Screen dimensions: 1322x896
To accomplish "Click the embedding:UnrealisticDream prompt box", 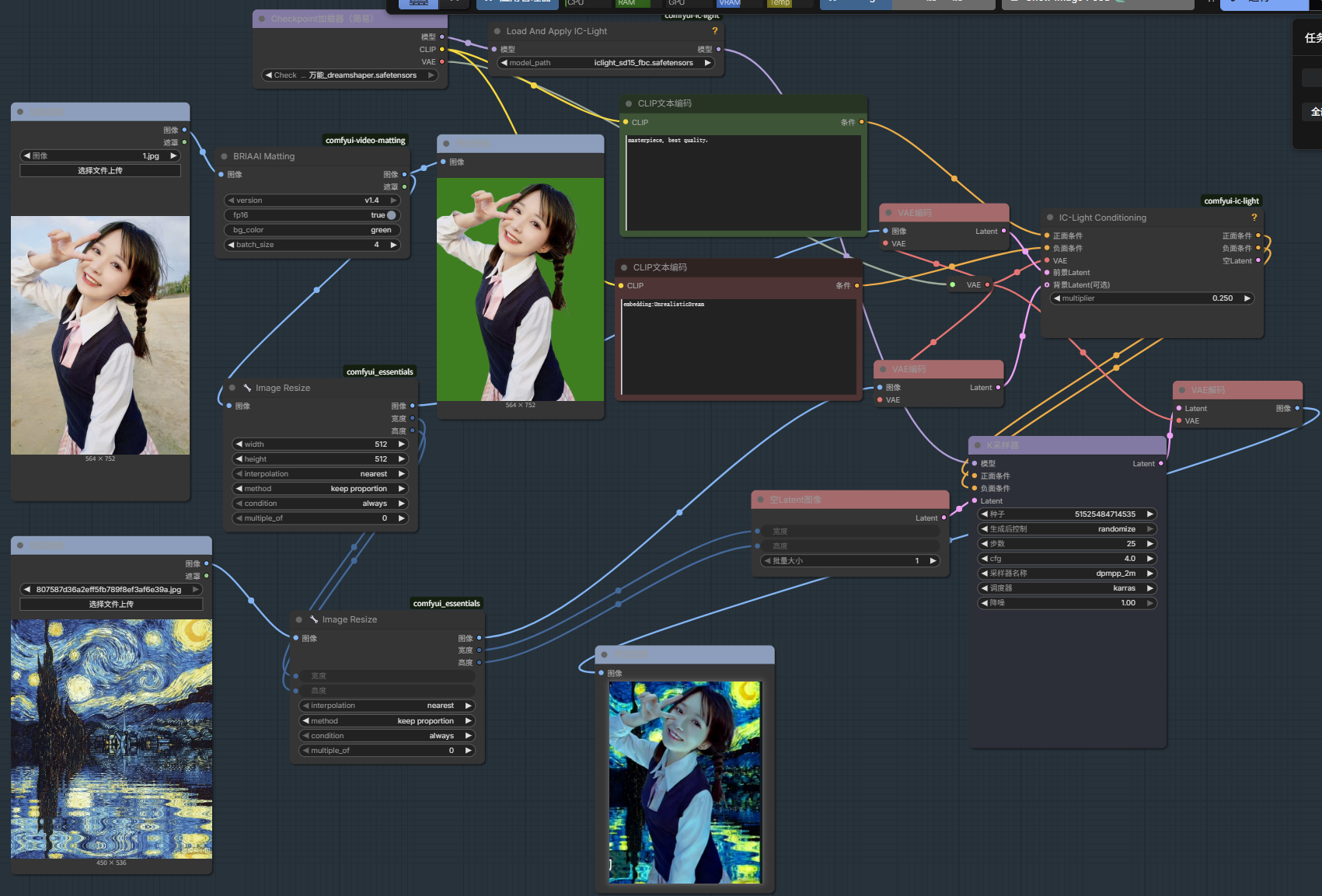I will point(739,347).
